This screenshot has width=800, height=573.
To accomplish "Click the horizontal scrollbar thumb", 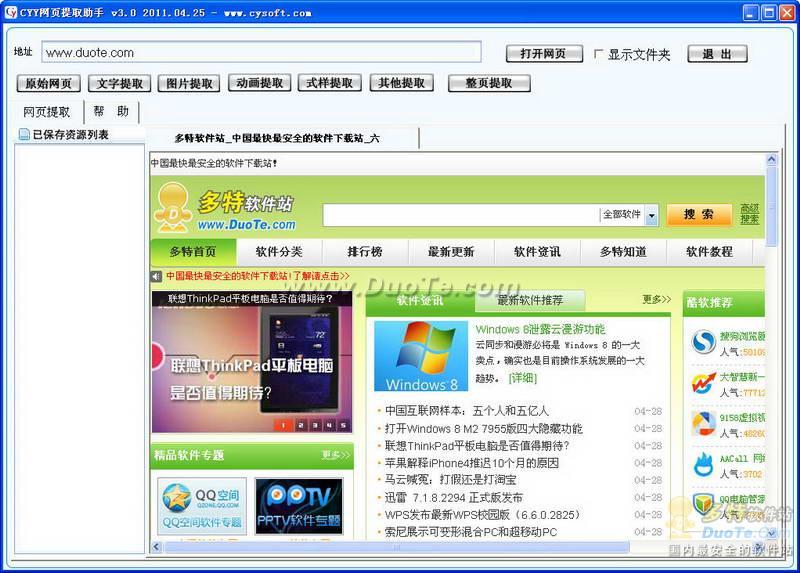I will coord(396,547).
